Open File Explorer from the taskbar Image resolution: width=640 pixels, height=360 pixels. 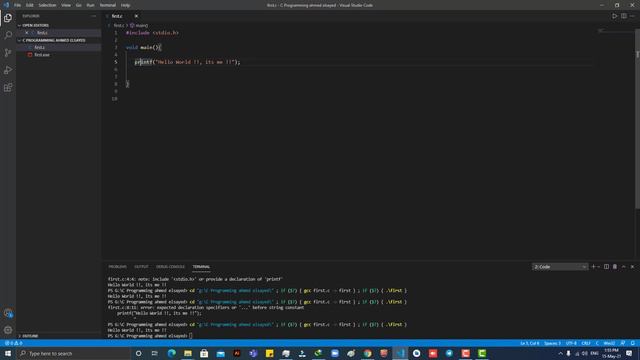(188, 353)
